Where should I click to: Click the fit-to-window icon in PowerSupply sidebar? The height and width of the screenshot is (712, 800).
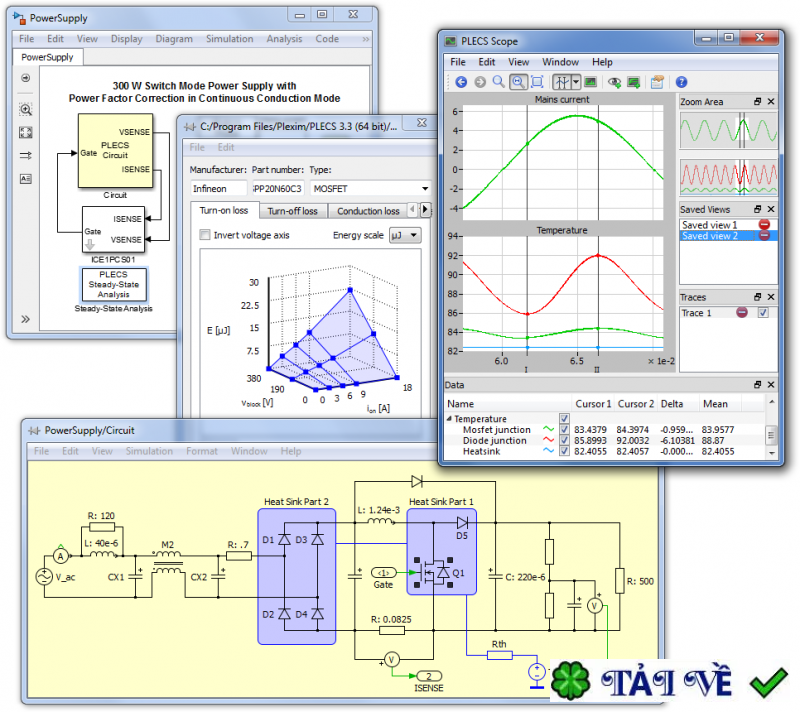[26, 132]
